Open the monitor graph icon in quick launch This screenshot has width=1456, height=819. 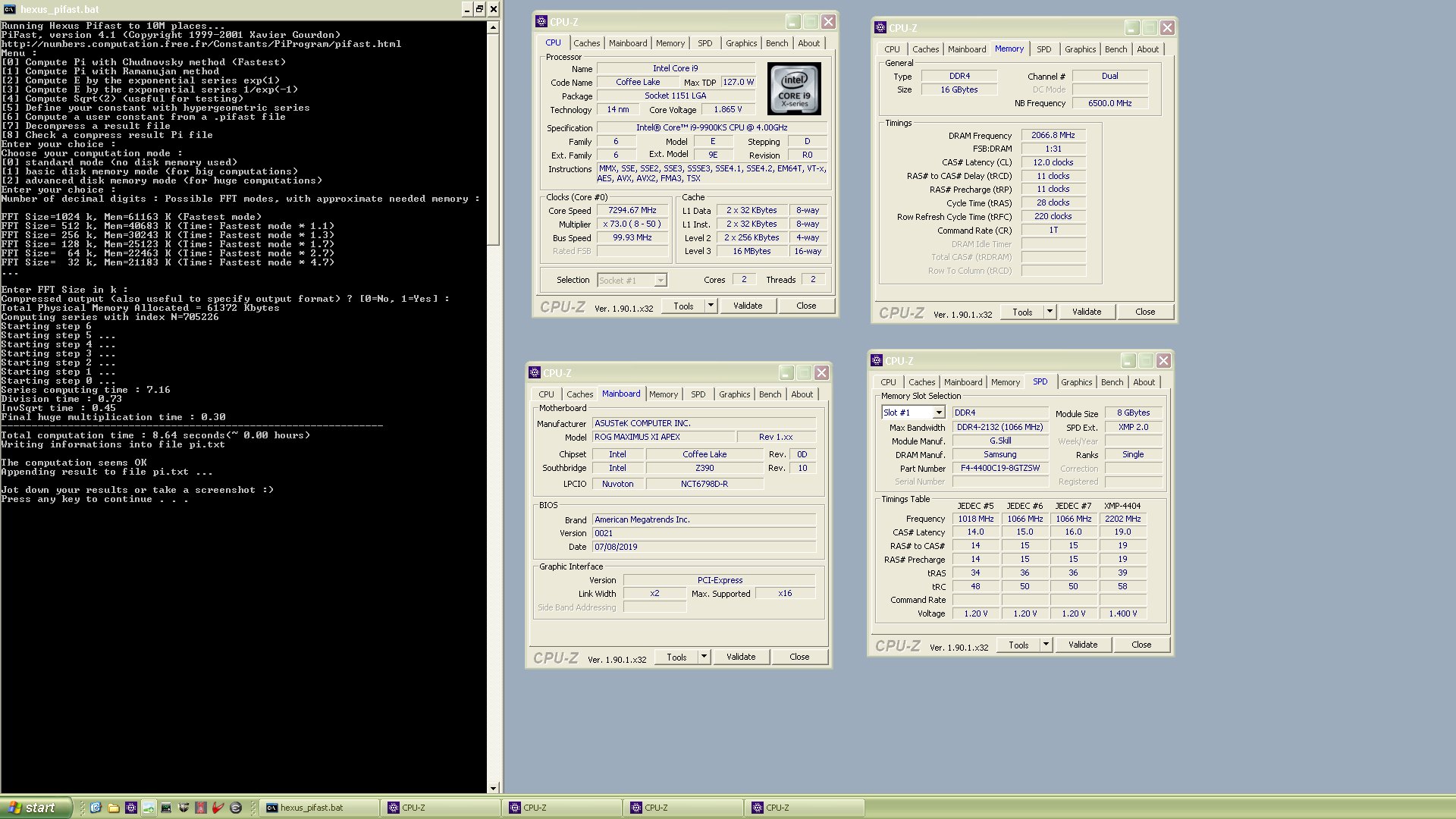tap(166, 808)
